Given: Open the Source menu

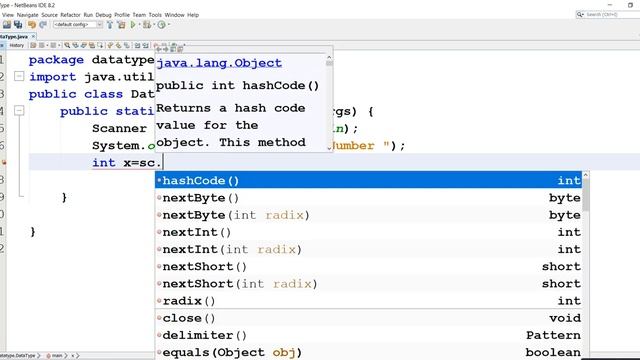Looking at the screenshot, I should (49, 15).
